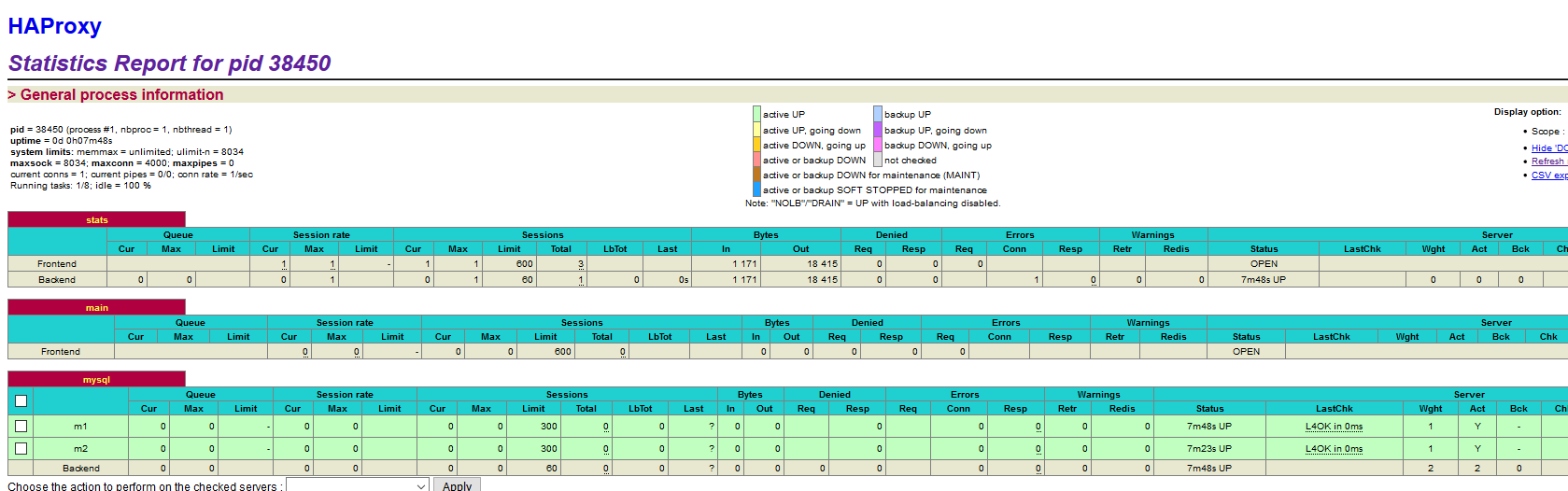Image resolution: width=1568 pixels, height=491 pixels.
Task: Click the stats proxy header
Action: point(97,220)
